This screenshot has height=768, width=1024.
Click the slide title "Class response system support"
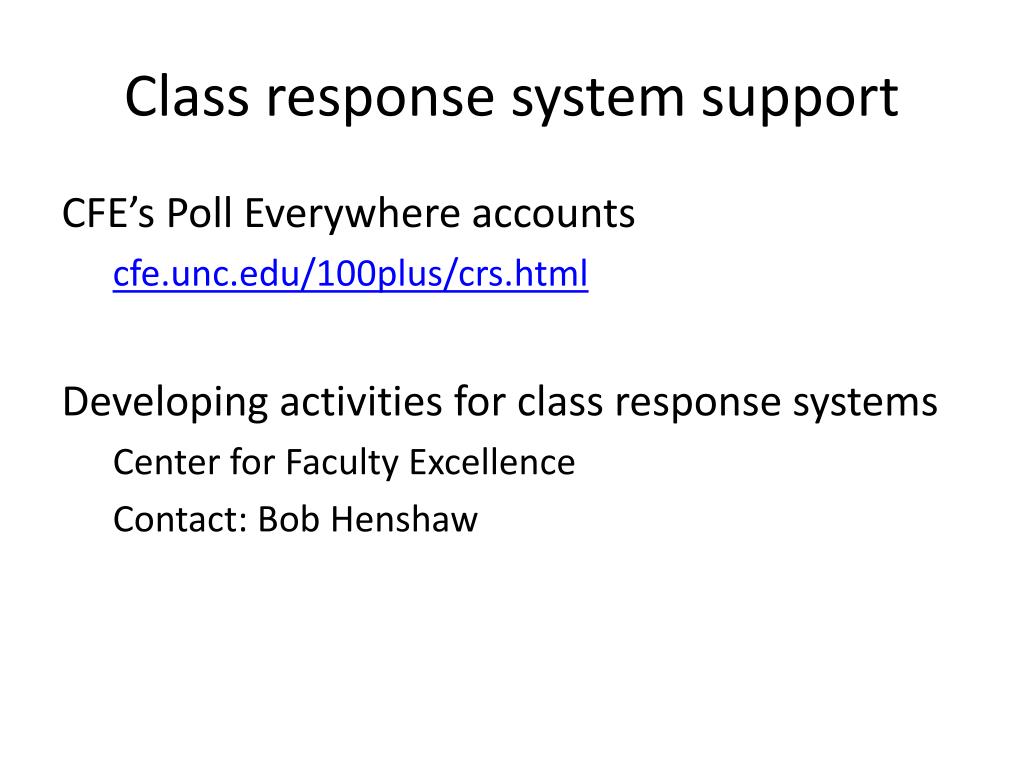pyautogui.click(x=511, y=98)
